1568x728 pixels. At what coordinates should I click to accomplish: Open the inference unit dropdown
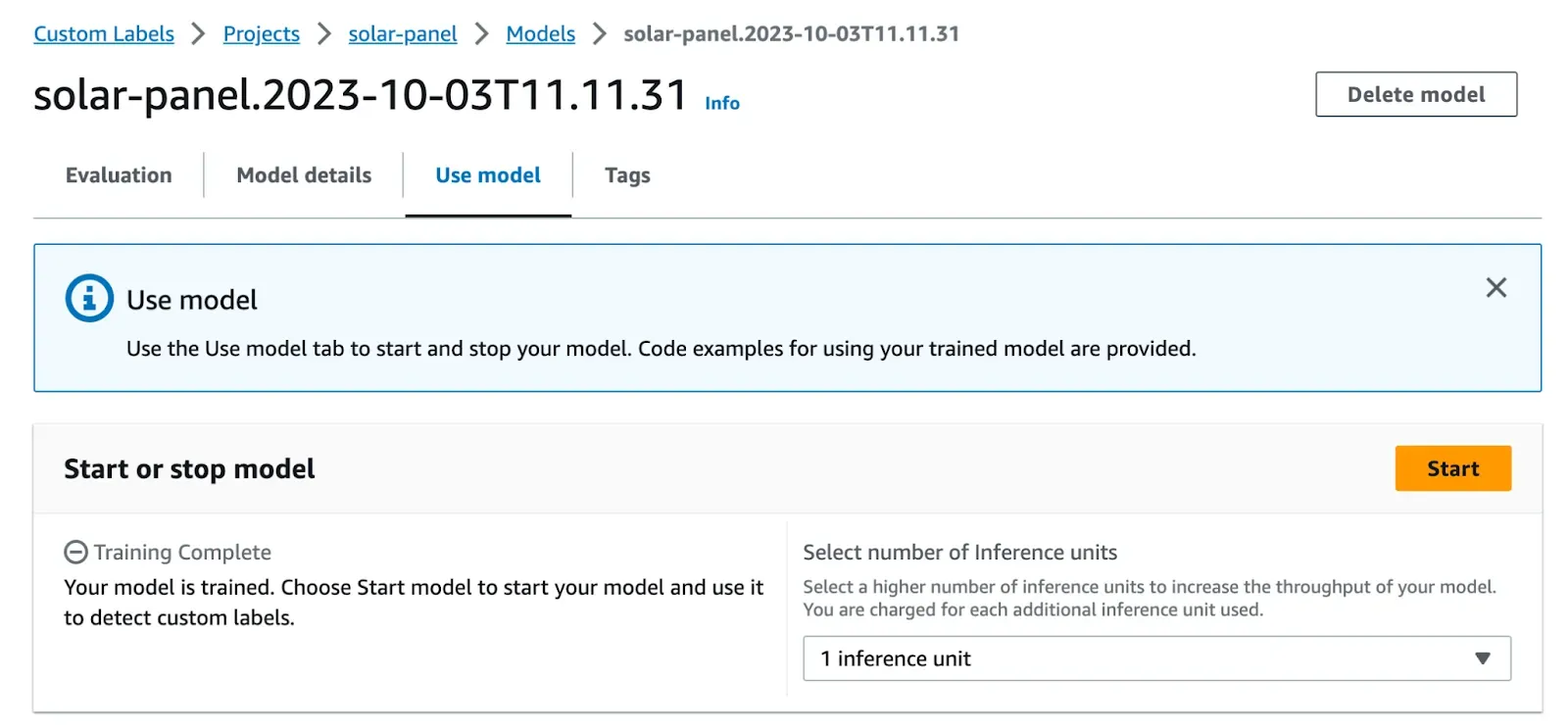tap(1156, 658)
